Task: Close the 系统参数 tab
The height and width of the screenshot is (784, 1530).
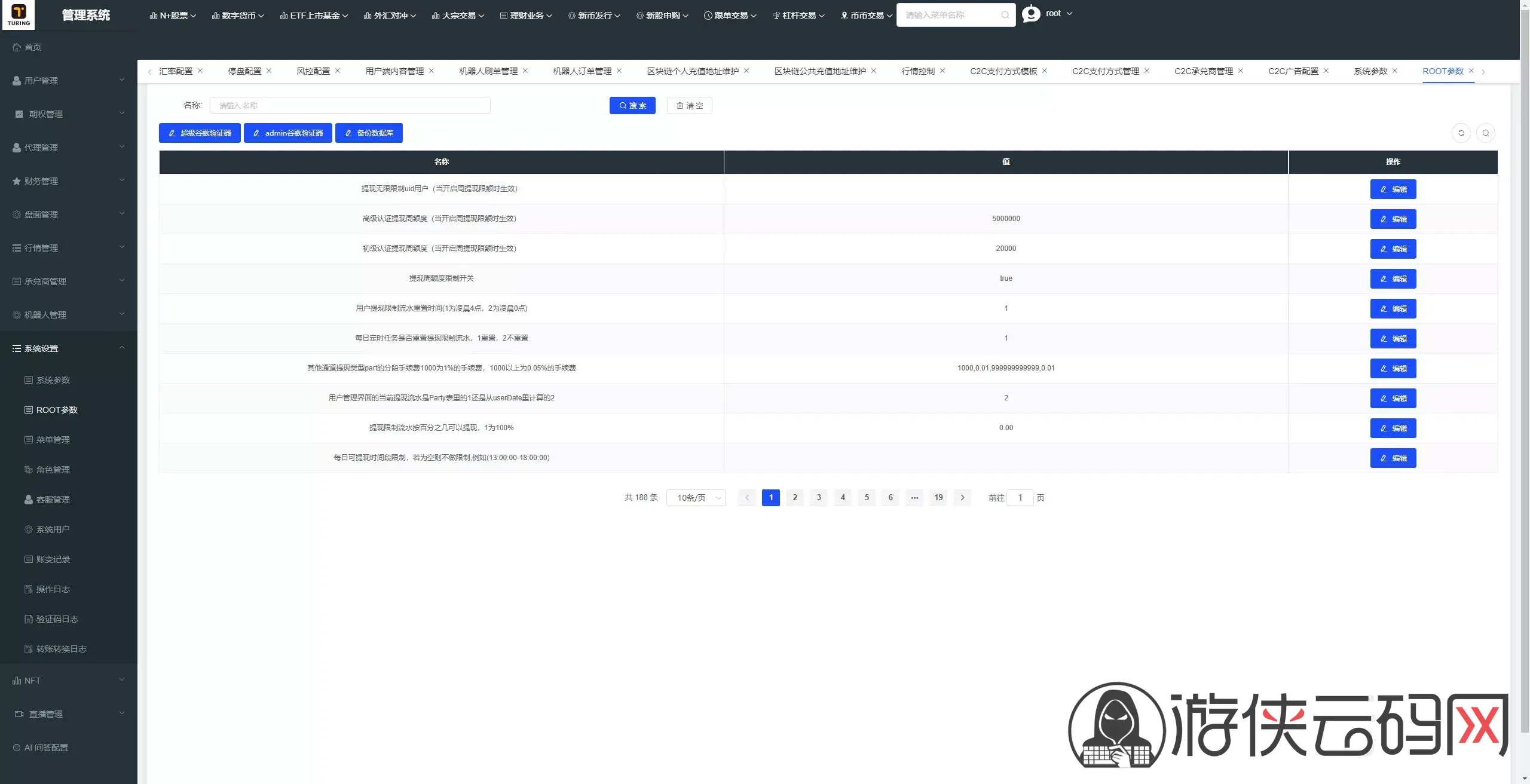Action: point(1395,71)
